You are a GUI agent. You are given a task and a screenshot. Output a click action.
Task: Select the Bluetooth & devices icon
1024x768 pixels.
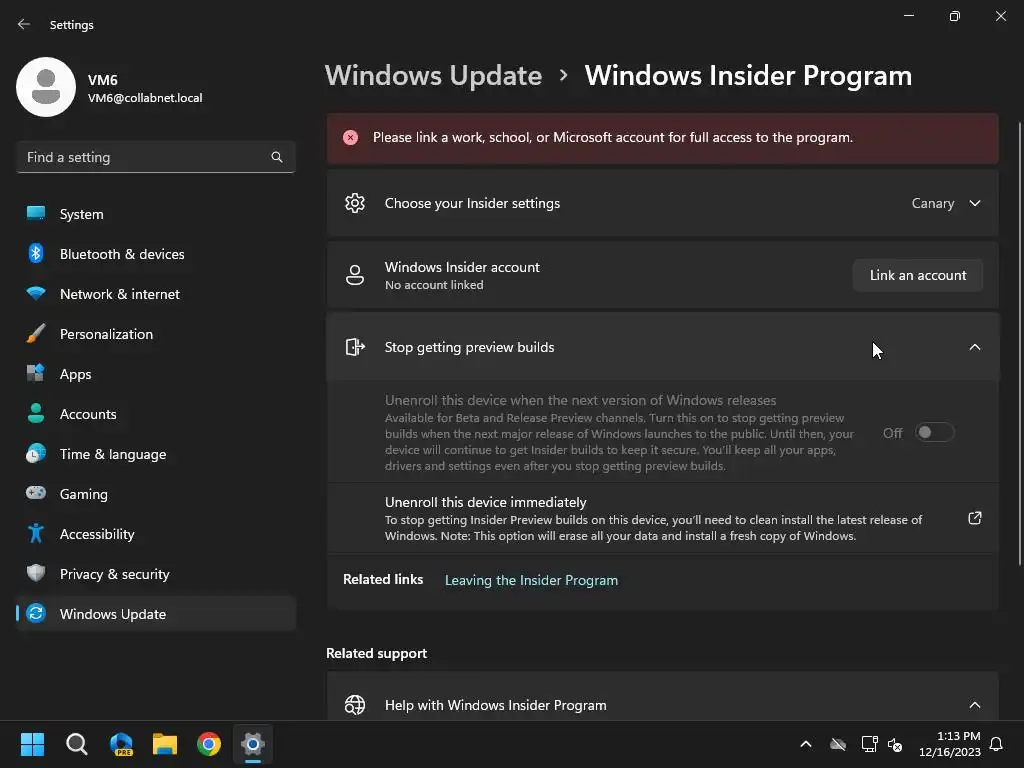[36, 253]
